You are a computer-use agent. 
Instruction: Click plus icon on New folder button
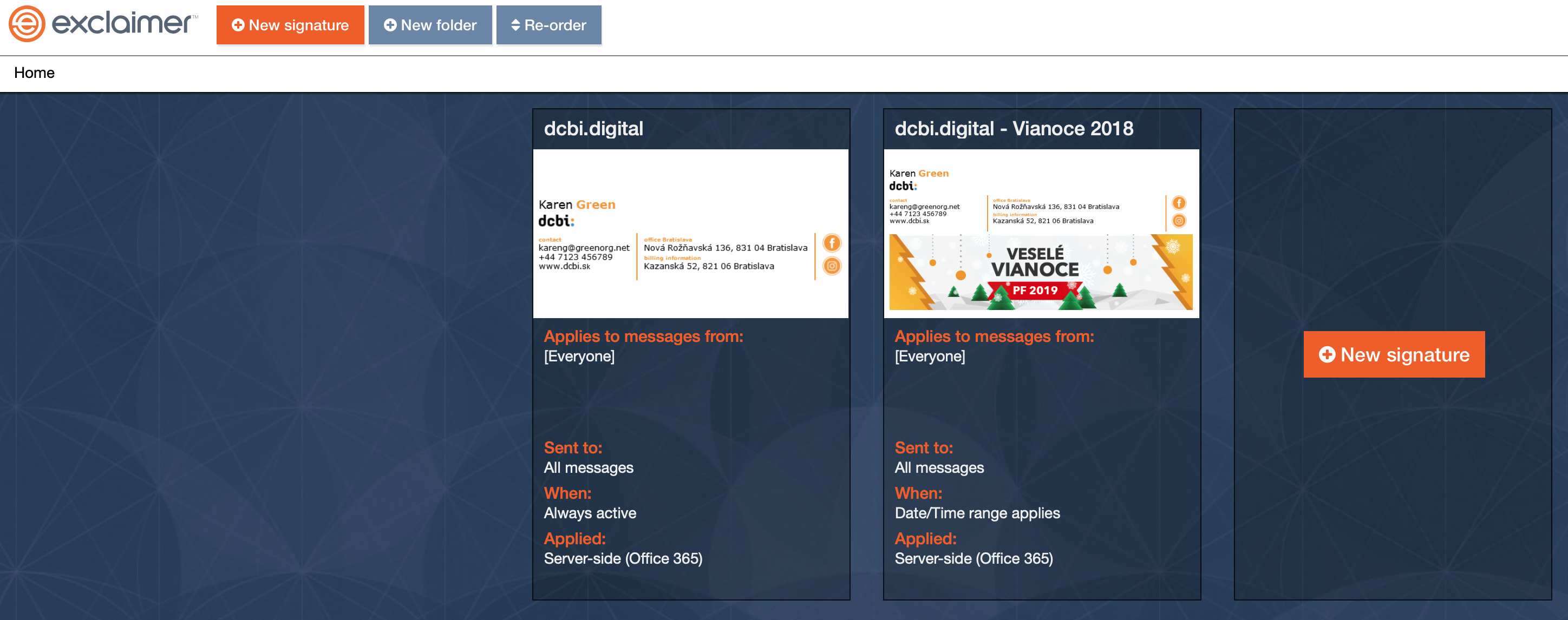[390, 25]
